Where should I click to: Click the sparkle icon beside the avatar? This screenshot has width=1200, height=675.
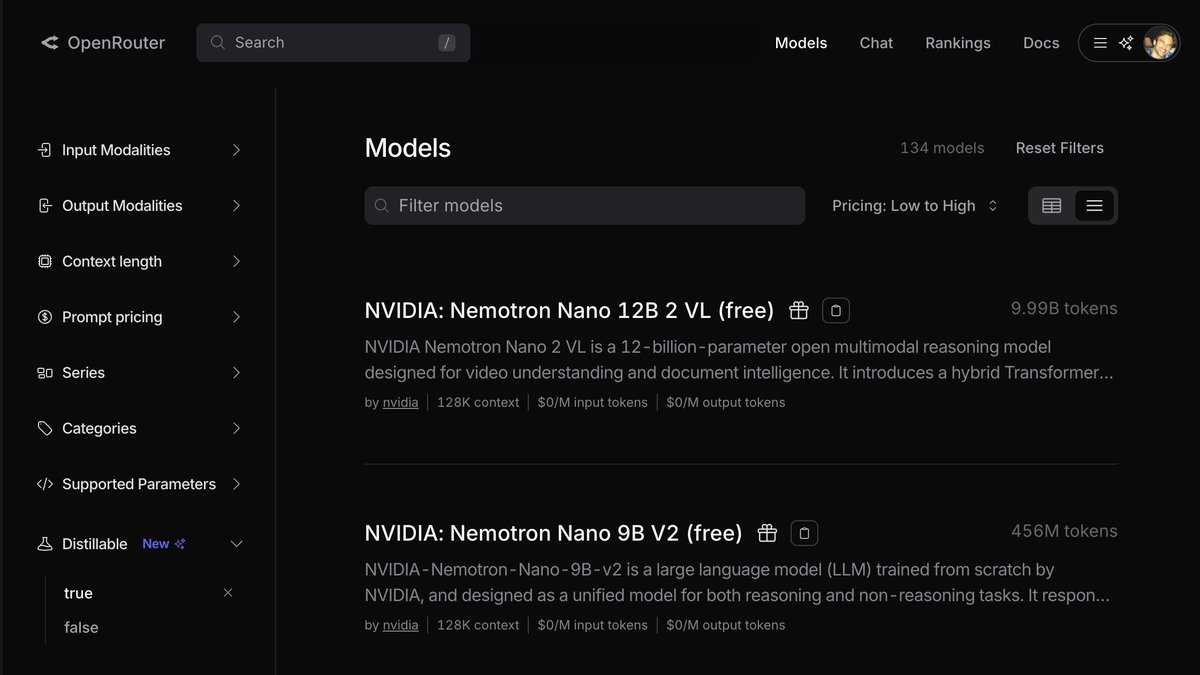pyautogui.click(x=1126, y=43)
